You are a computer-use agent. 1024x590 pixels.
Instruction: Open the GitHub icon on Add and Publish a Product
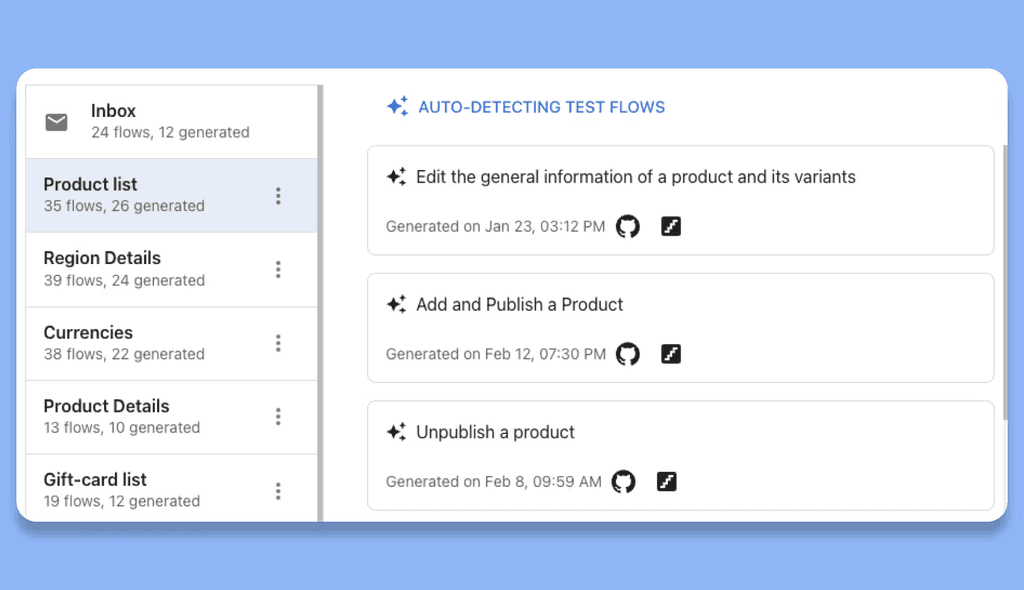(628, 354)
